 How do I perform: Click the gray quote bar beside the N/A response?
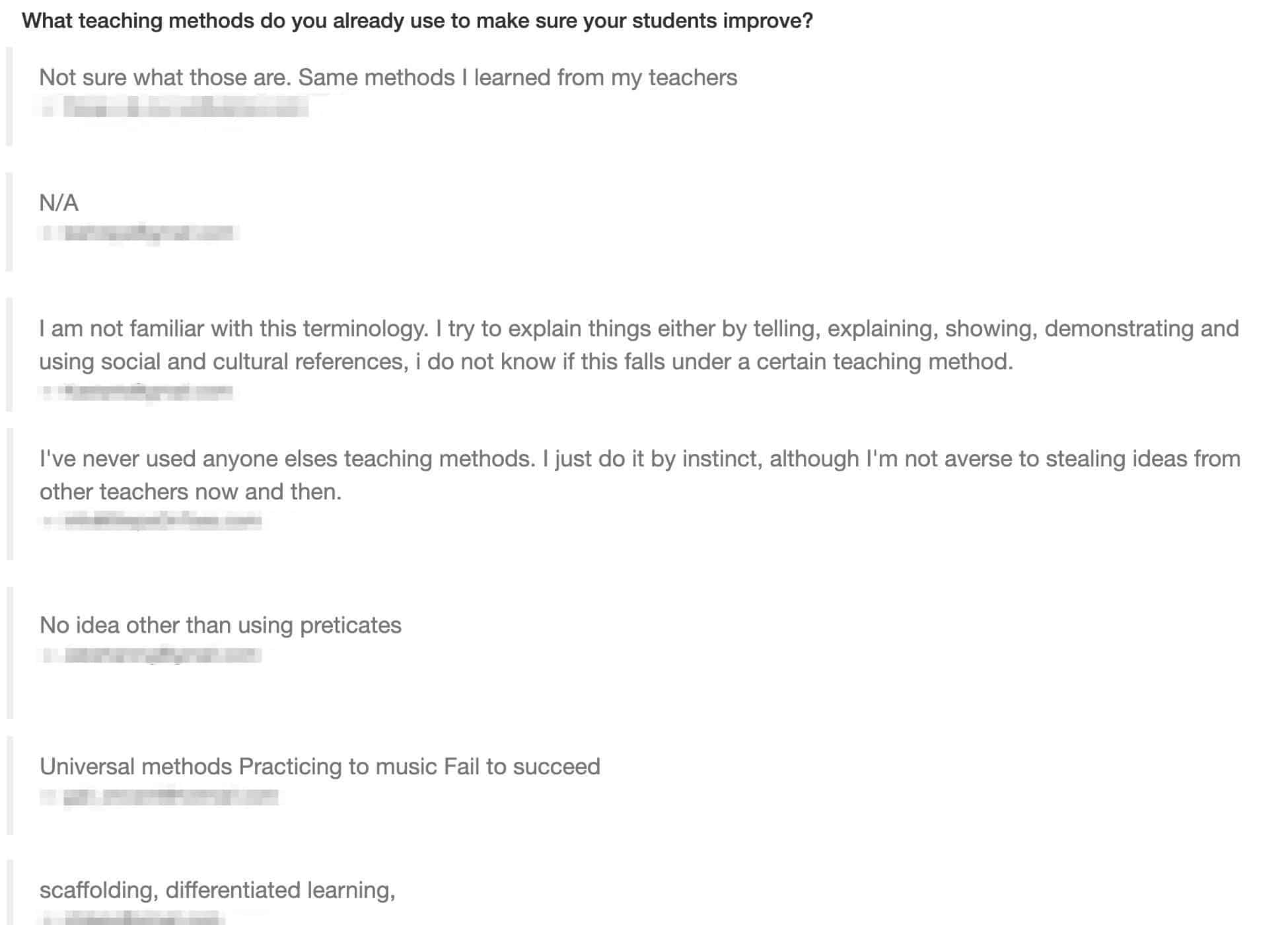pos(9,222)
